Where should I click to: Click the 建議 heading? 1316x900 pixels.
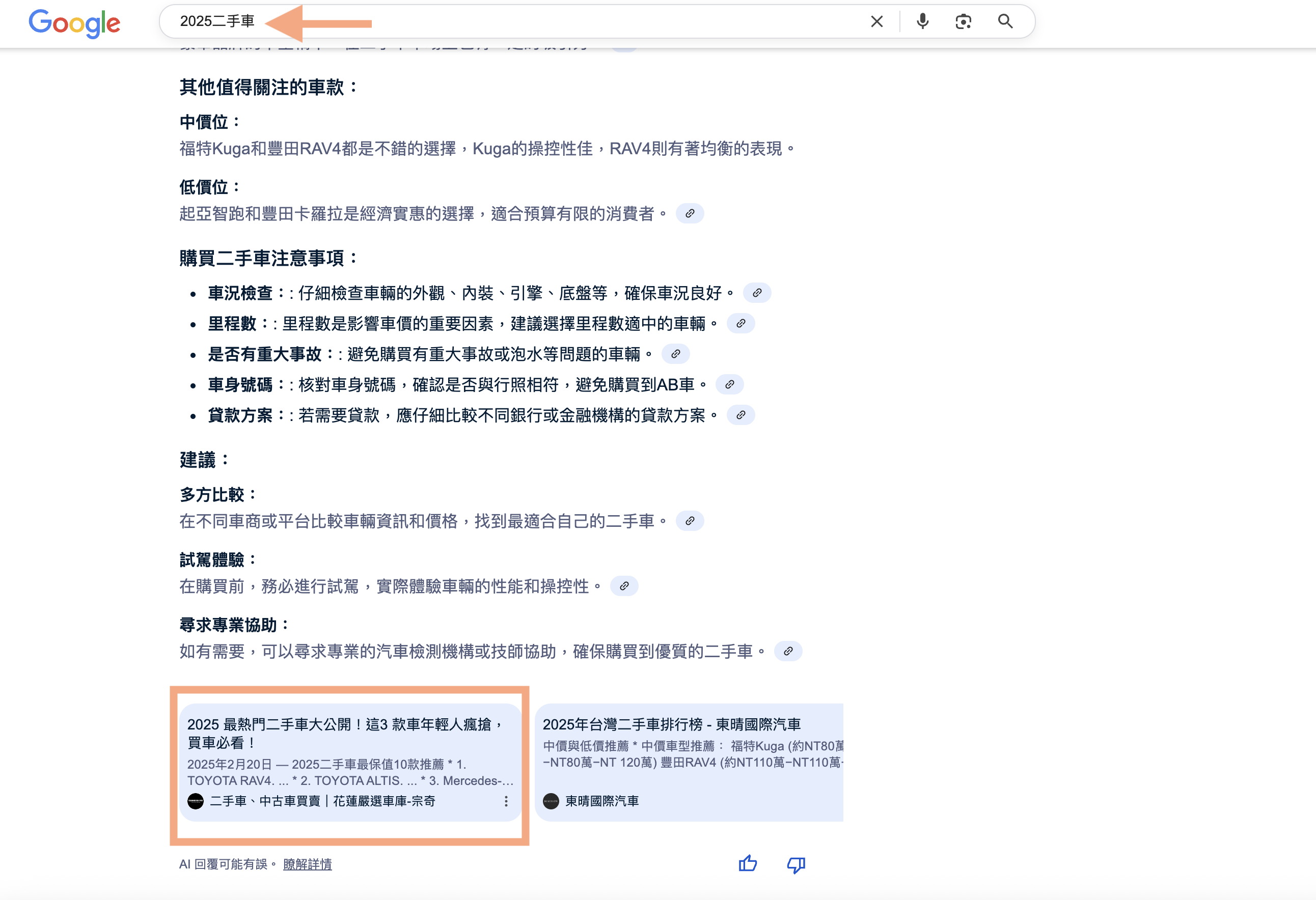[204, 460]
